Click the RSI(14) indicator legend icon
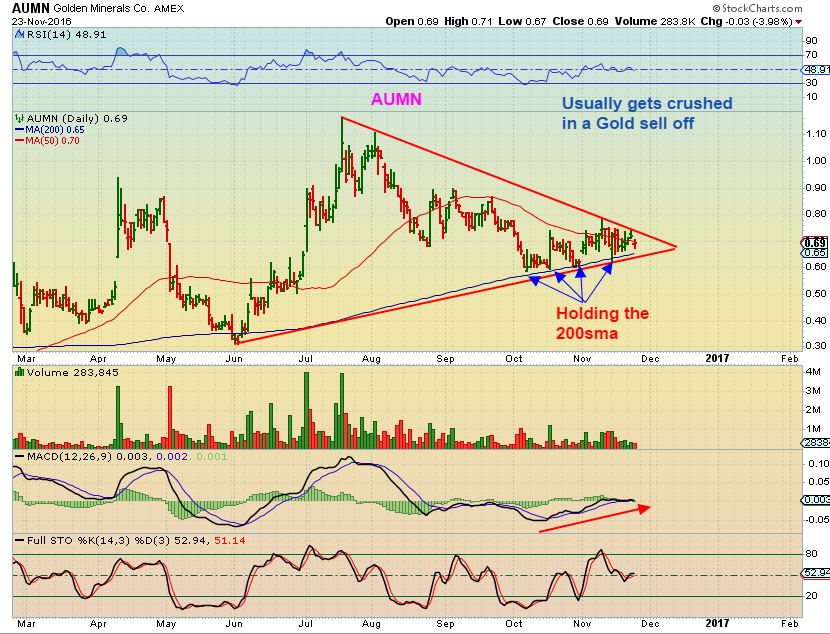The height and width of the screenshot is (634, 830). click(19, 34)
